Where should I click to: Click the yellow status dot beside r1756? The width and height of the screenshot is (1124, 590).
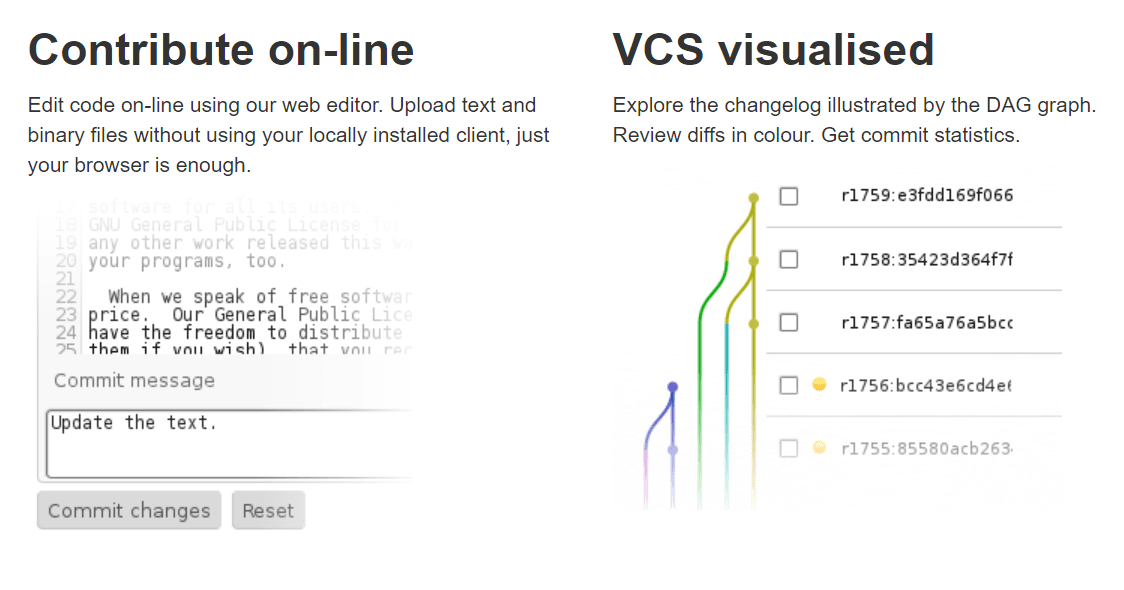[x=819, y=384]
